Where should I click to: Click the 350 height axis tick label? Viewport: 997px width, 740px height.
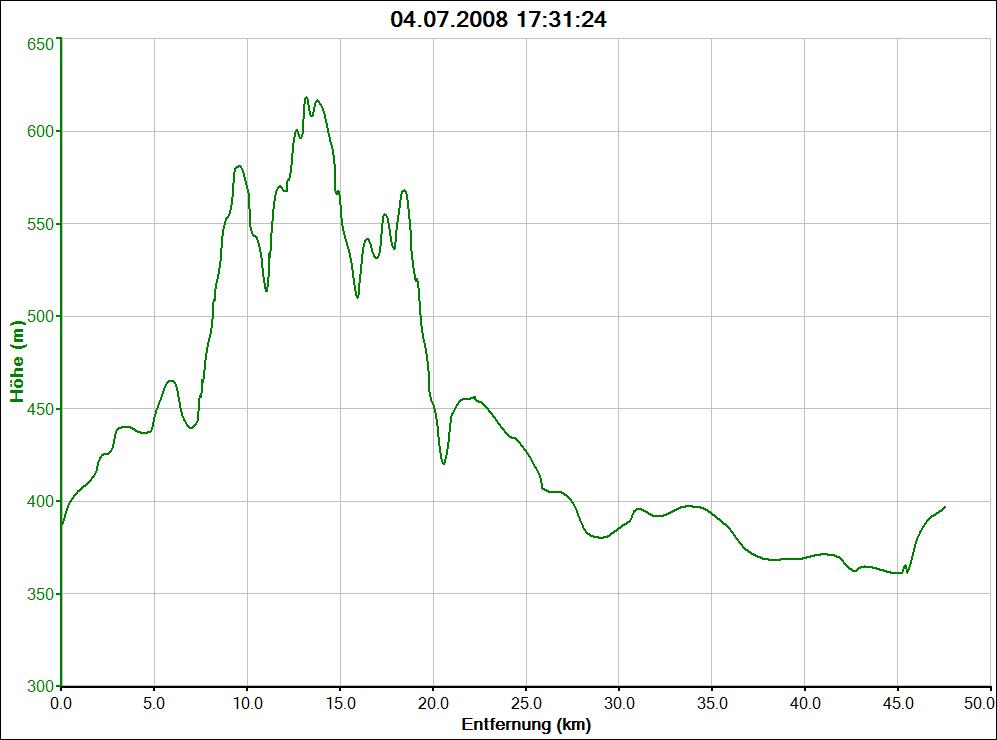pos(40,594)
